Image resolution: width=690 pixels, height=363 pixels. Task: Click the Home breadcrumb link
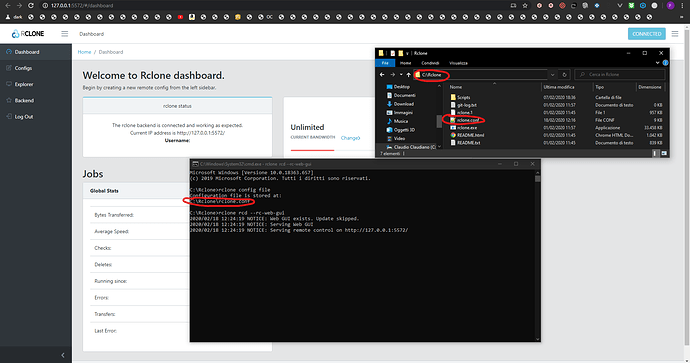84,52
